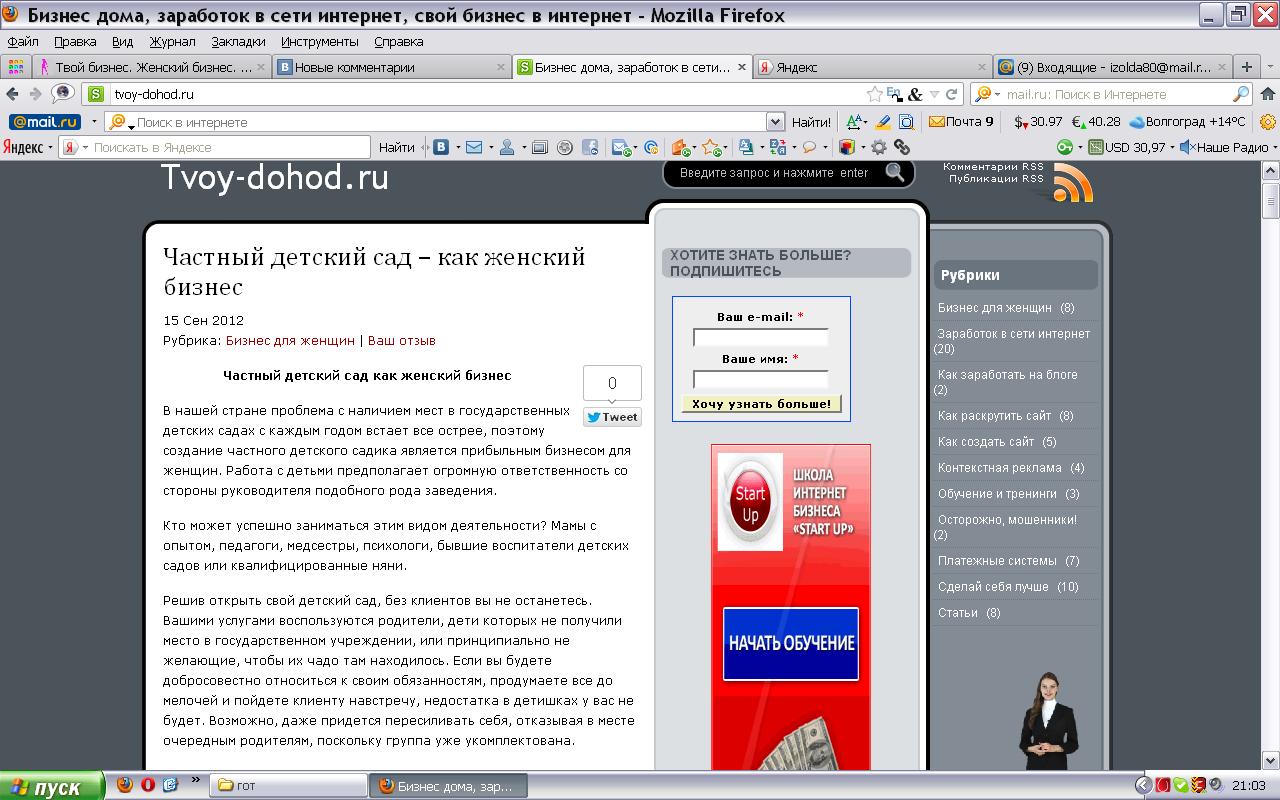Open Почта 9 mail indicator

coord(961,122)
